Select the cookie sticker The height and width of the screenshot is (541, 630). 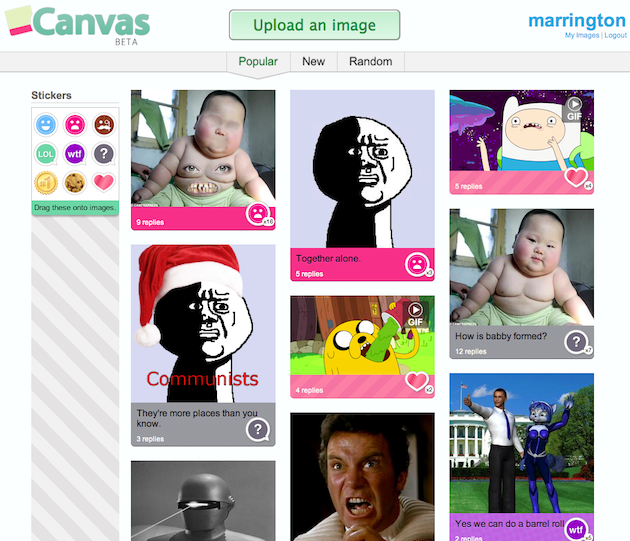(x=75, y=183)
